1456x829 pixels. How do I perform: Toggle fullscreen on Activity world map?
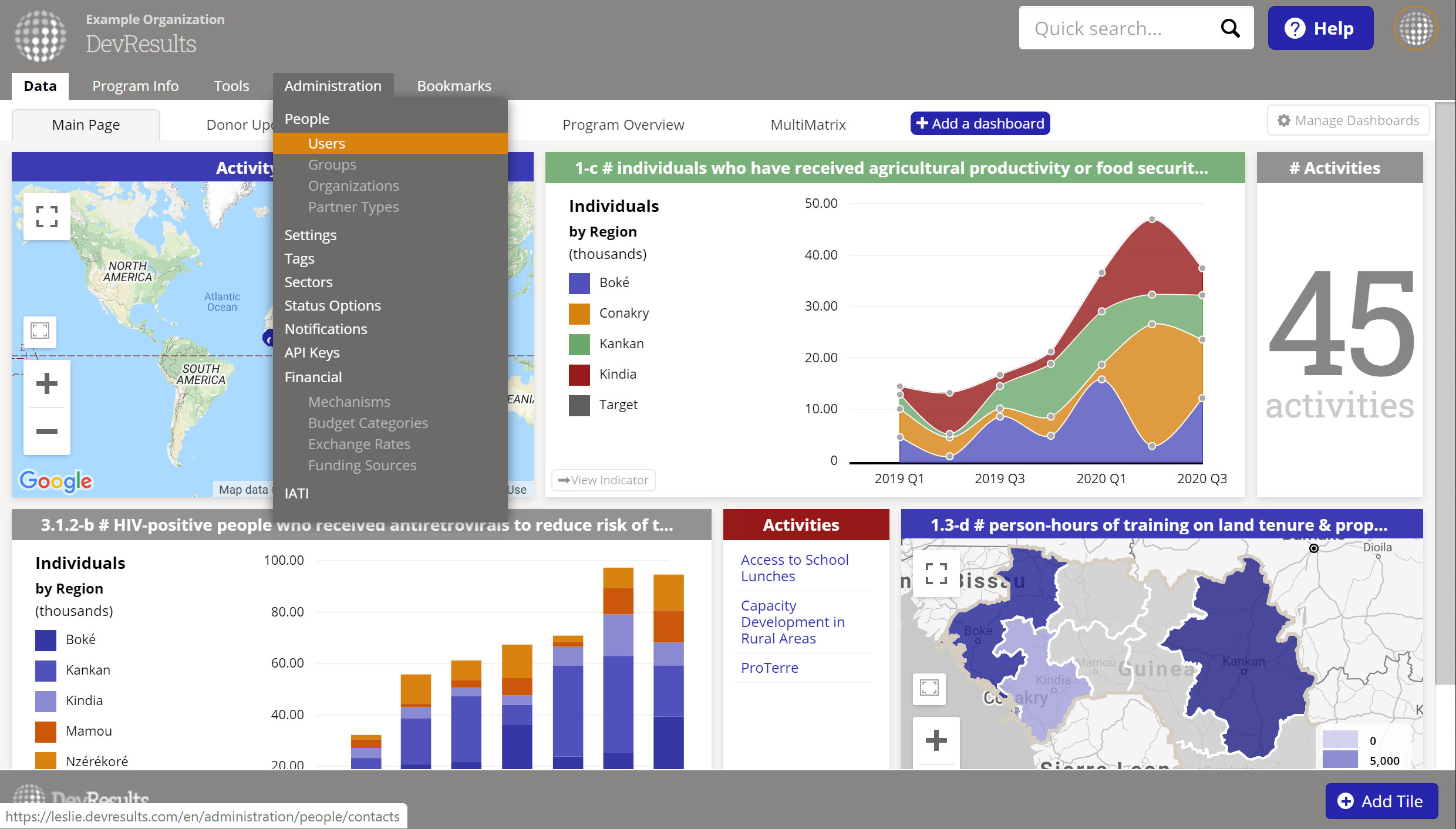pyautogui.click(x=47, y=217)
